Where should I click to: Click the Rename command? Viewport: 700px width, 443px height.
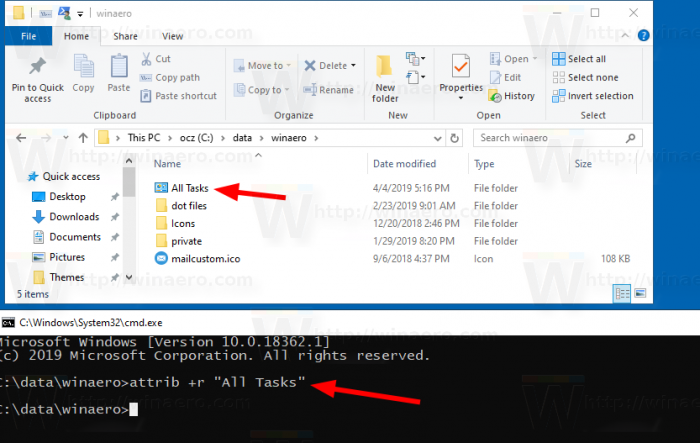tap(329, 90)
